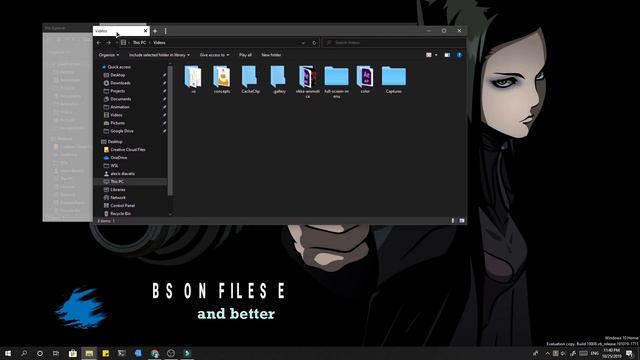Close the Videos tab

click(145, 31)
